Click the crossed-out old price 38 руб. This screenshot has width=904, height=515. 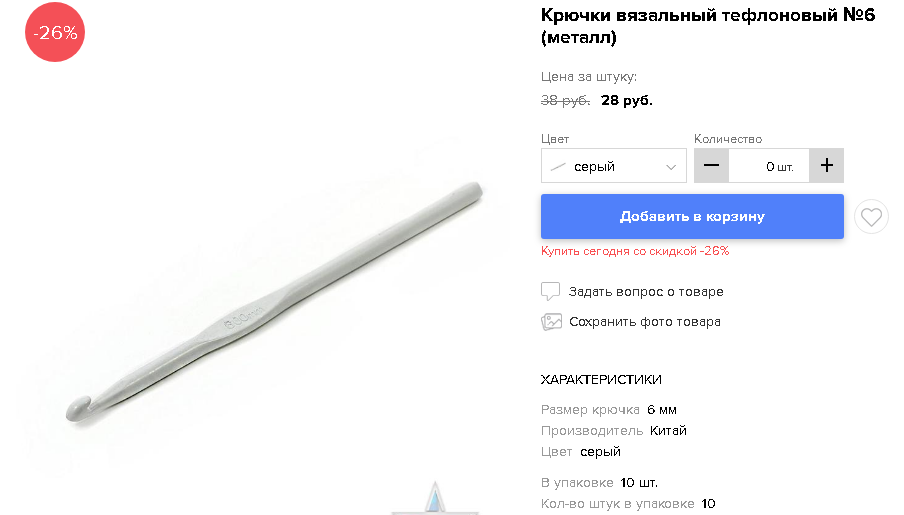click(565, 100)
